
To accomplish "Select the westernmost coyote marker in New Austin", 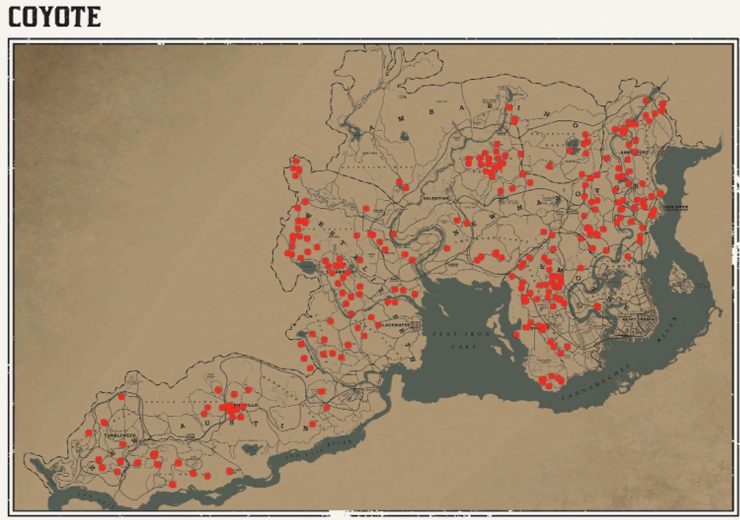I will 88,433.
